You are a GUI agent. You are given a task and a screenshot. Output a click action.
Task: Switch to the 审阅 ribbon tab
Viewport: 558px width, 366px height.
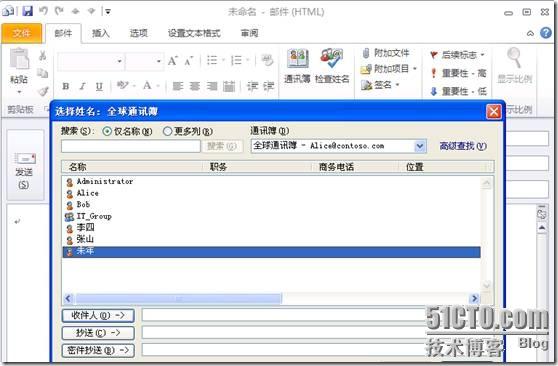click(x=249, y=33)
